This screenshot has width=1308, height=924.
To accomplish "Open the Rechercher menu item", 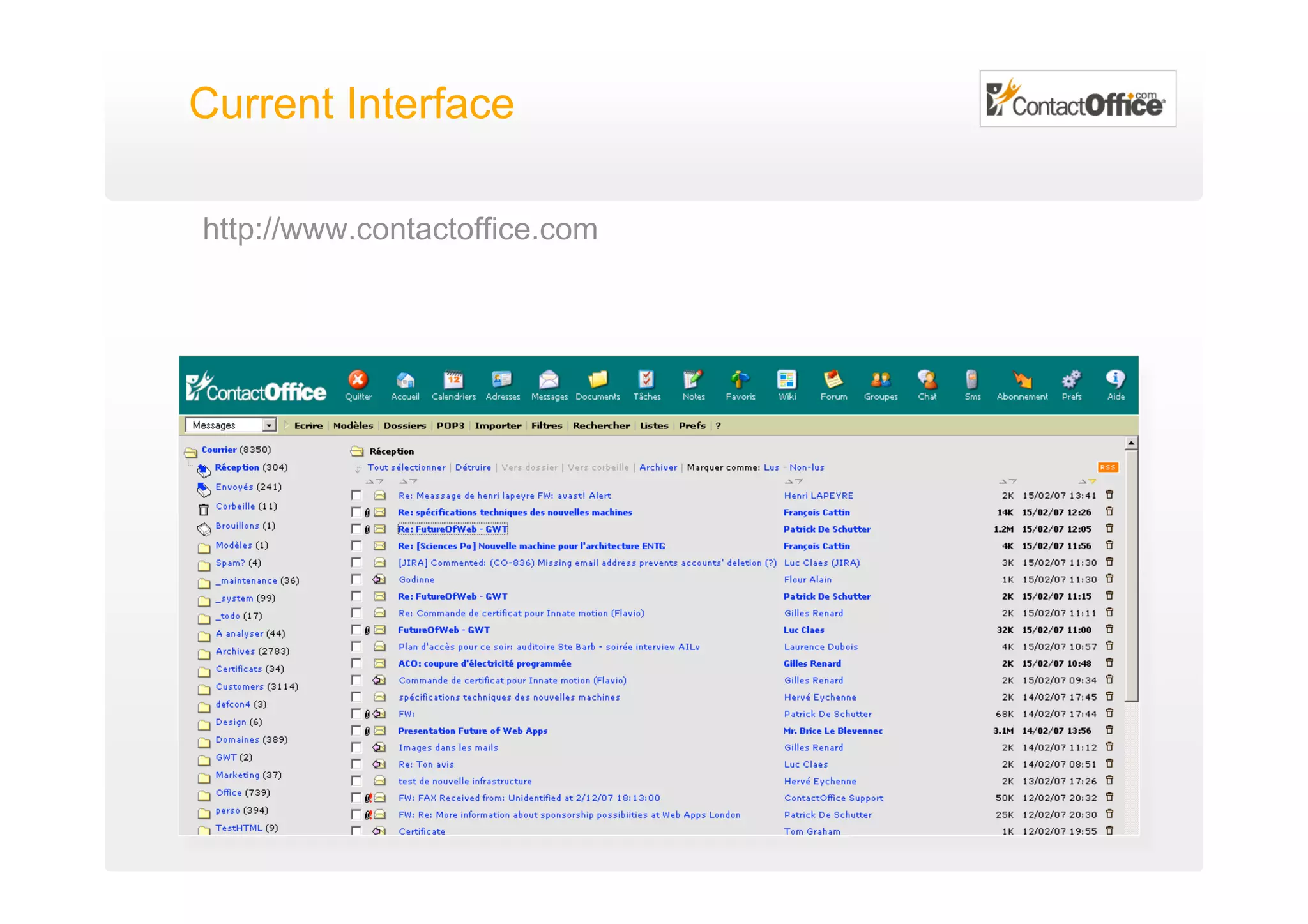I will [601, 426].
